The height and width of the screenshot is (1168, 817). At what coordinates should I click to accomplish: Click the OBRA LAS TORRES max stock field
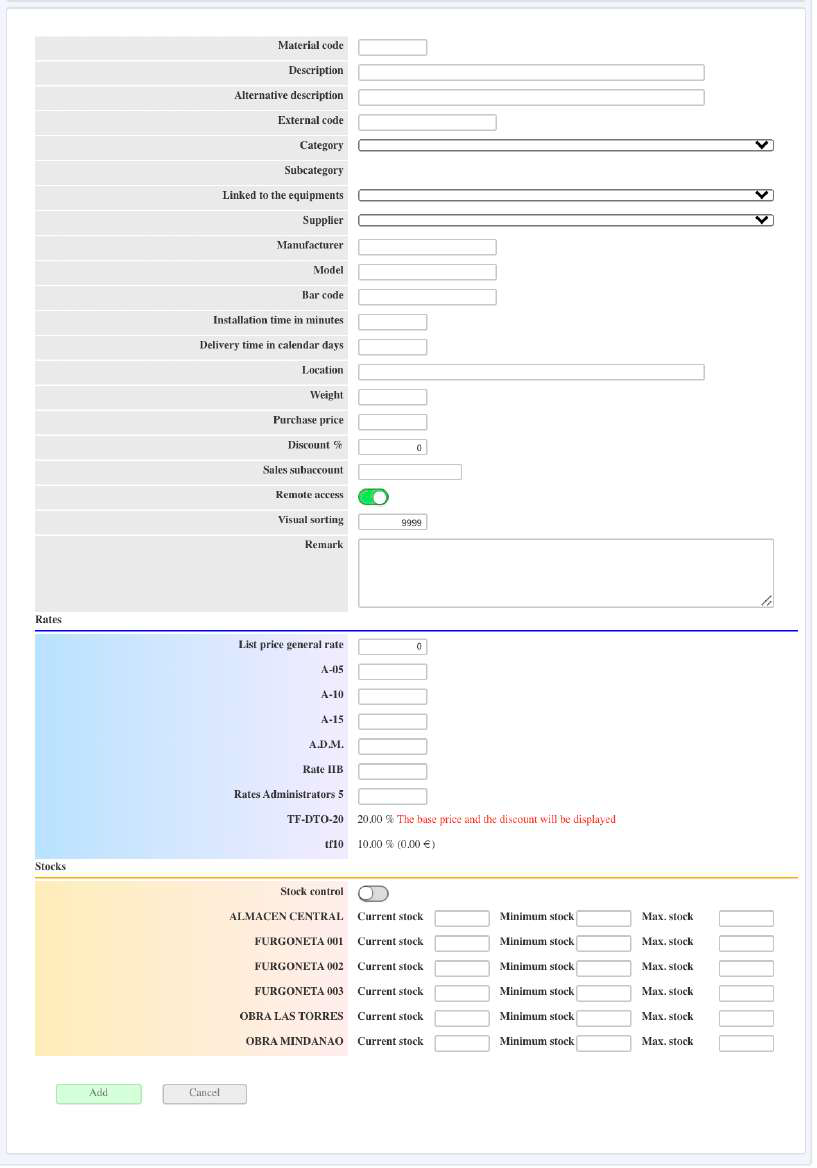pyautogui.click(x=746, y=1018)
